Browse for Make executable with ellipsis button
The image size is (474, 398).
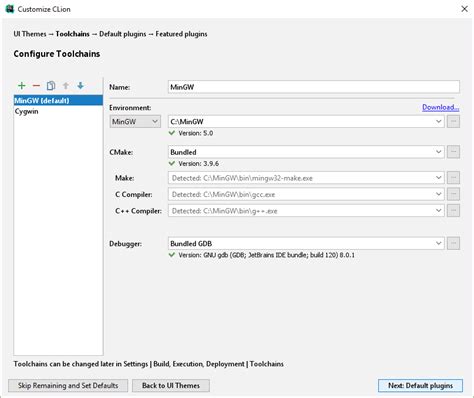(453, 178)
